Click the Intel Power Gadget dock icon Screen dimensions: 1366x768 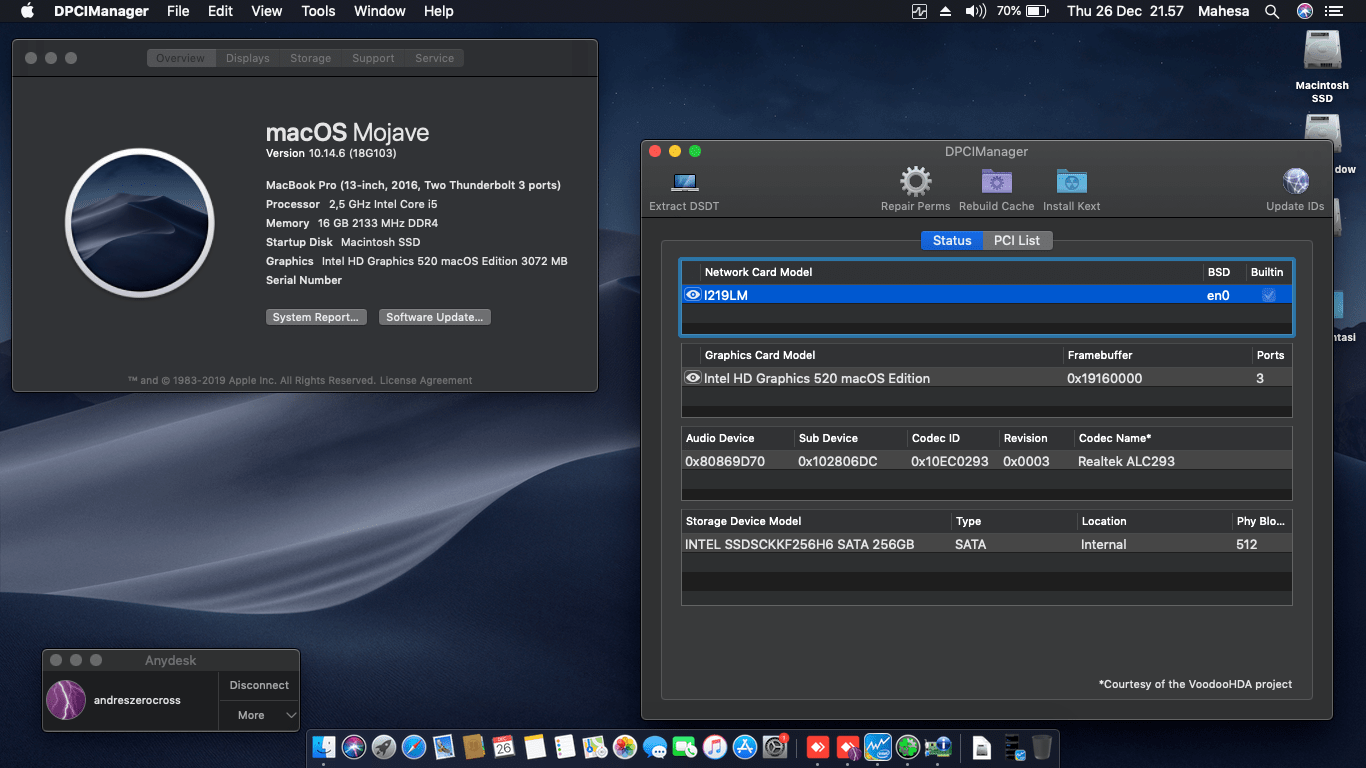tap(878, 746)
